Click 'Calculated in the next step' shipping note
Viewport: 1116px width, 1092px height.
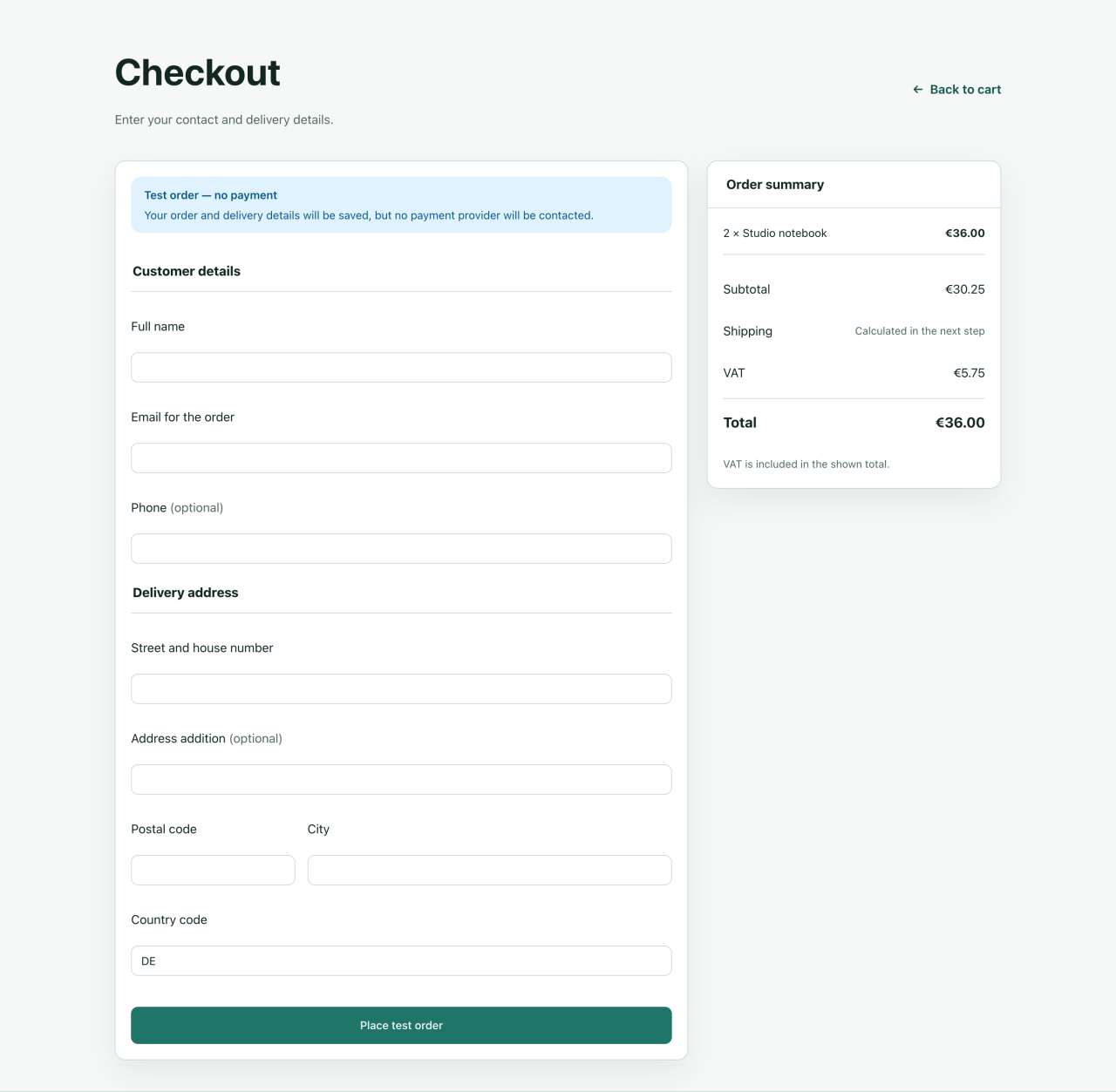pyautogui.click(x=920, y=331)
